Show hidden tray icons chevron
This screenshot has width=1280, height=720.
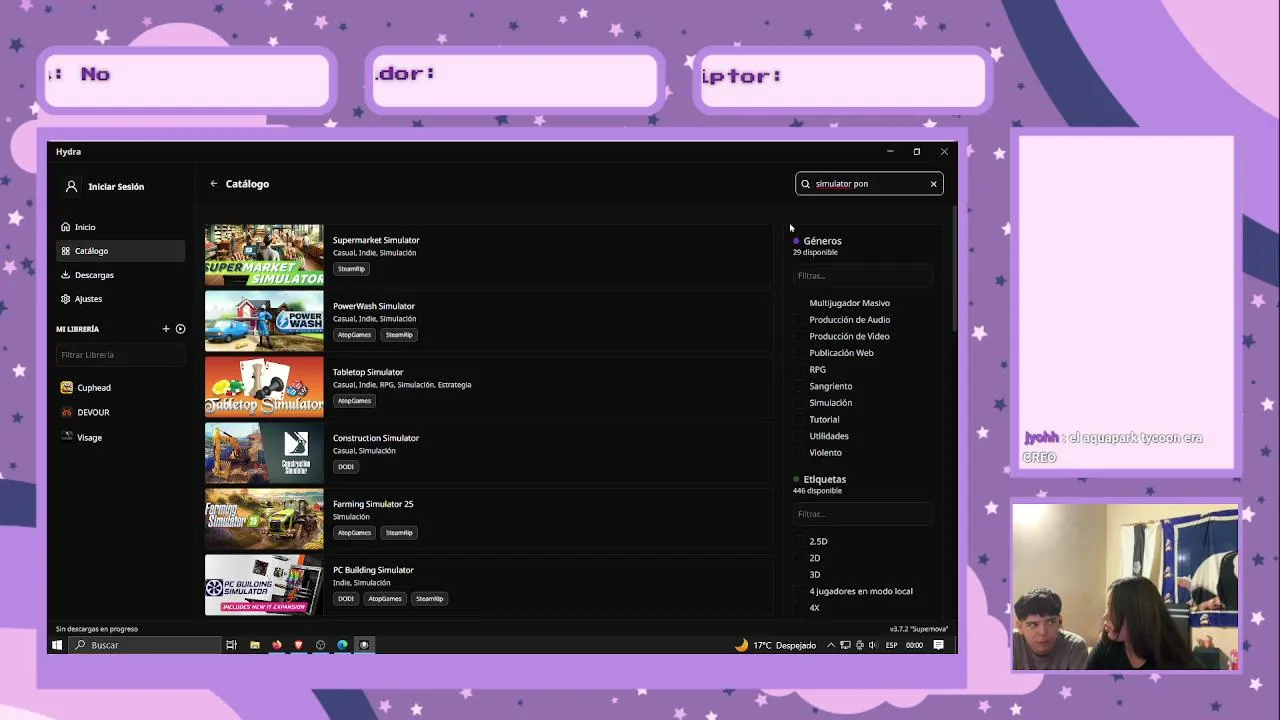coord(830,645)
